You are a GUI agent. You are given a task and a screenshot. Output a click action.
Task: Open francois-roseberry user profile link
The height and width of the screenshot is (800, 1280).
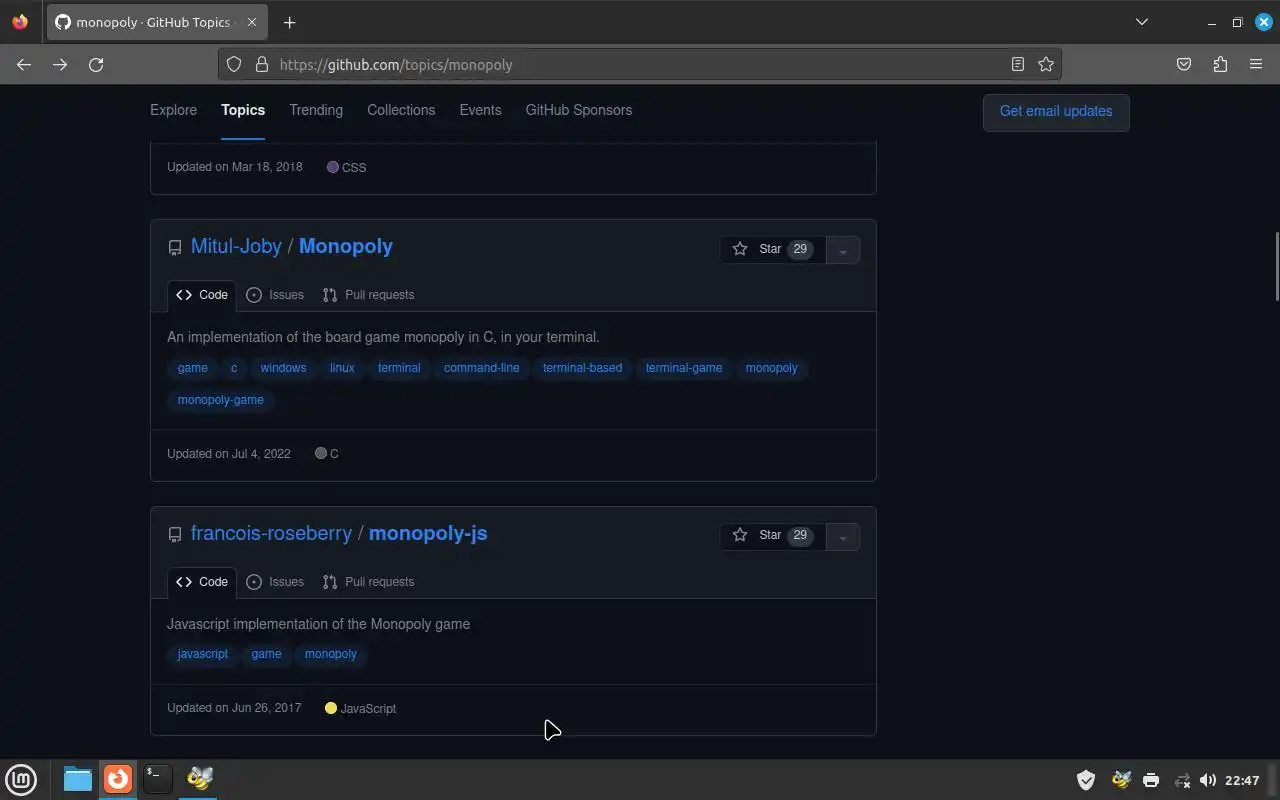pyautogui.click(x=271, y=533)
